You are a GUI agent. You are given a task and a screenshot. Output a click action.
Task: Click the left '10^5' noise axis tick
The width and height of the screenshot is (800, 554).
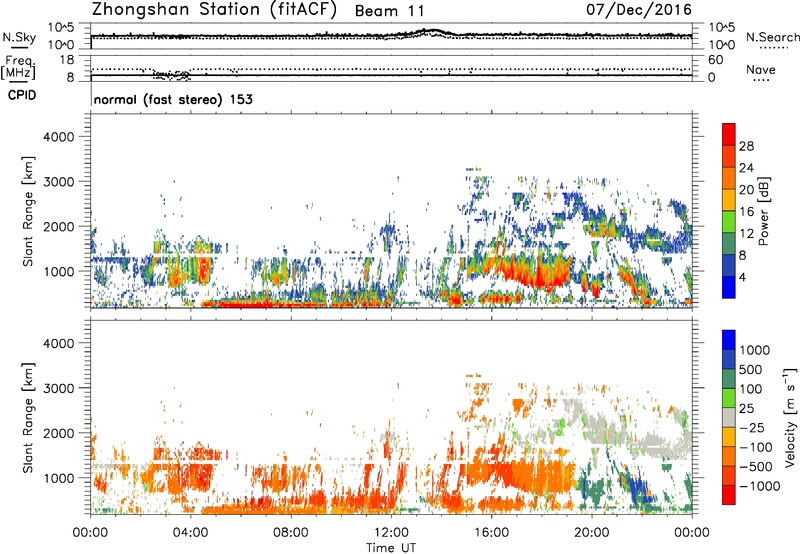pos(61,27)
